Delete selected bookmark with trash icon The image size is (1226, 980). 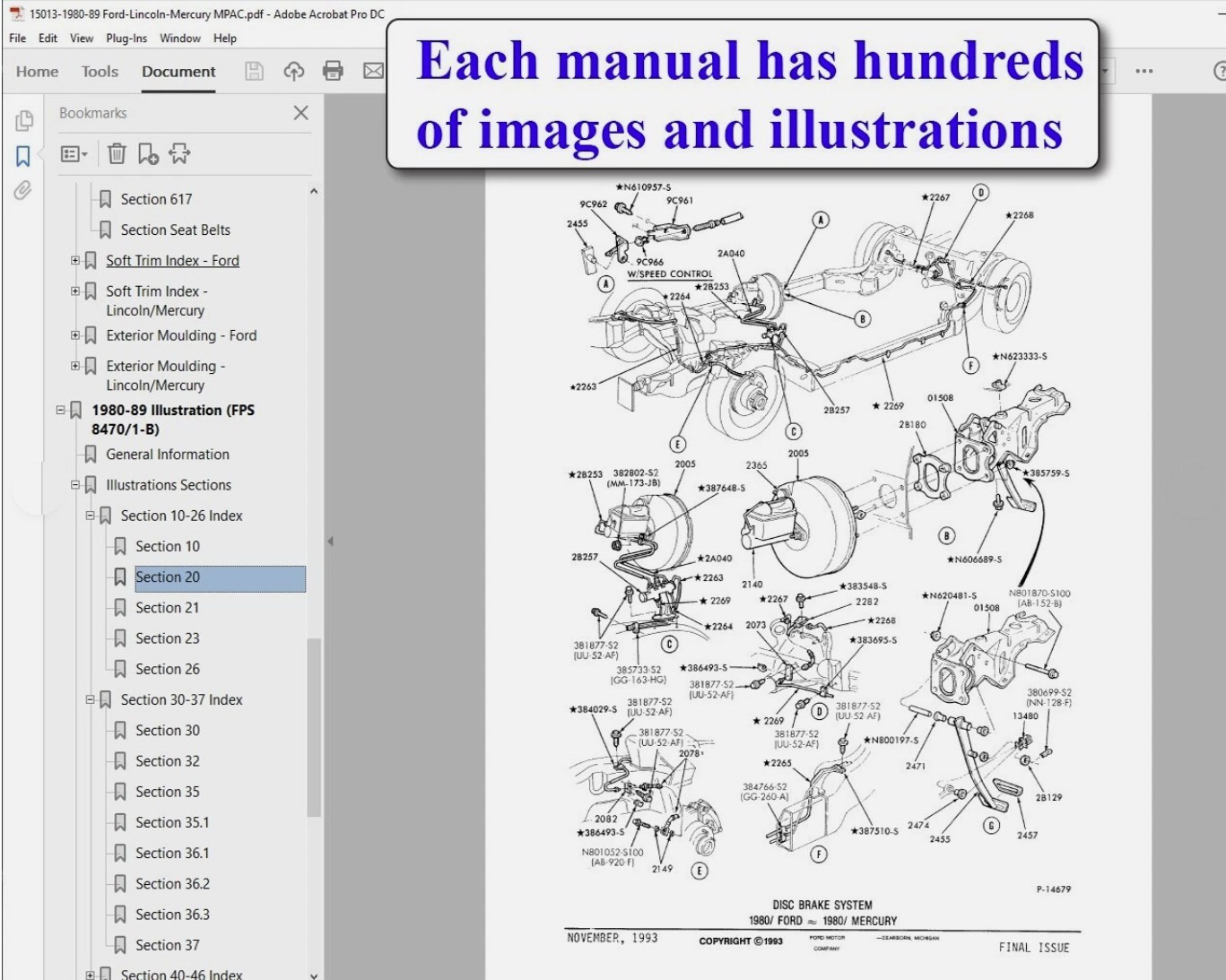click(x=117, y=154)
